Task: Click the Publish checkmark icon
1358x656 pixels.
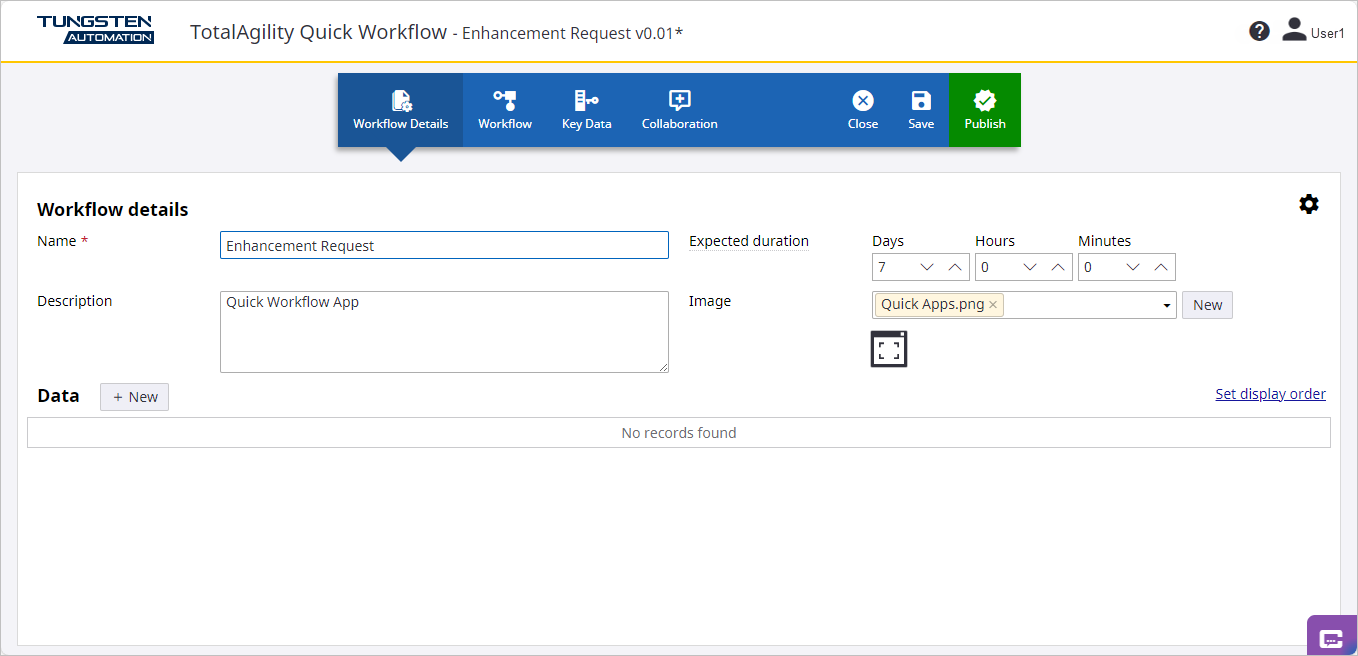Action: click(985, 99)
